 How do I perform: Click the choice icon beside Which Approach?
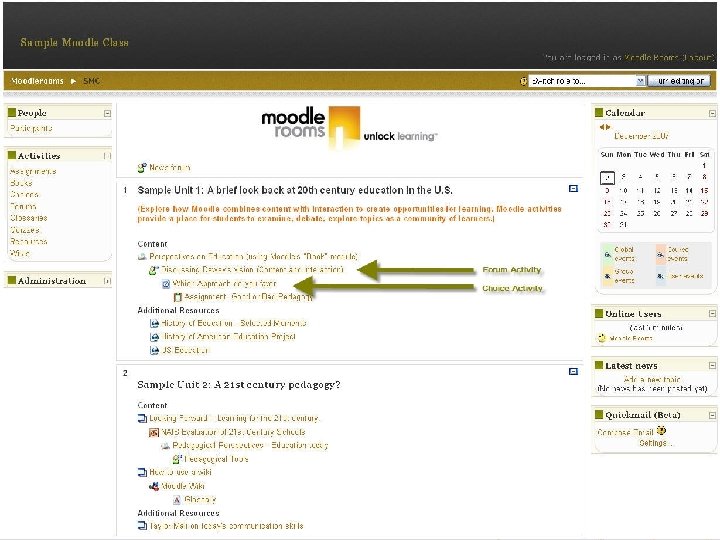[166, 284]
